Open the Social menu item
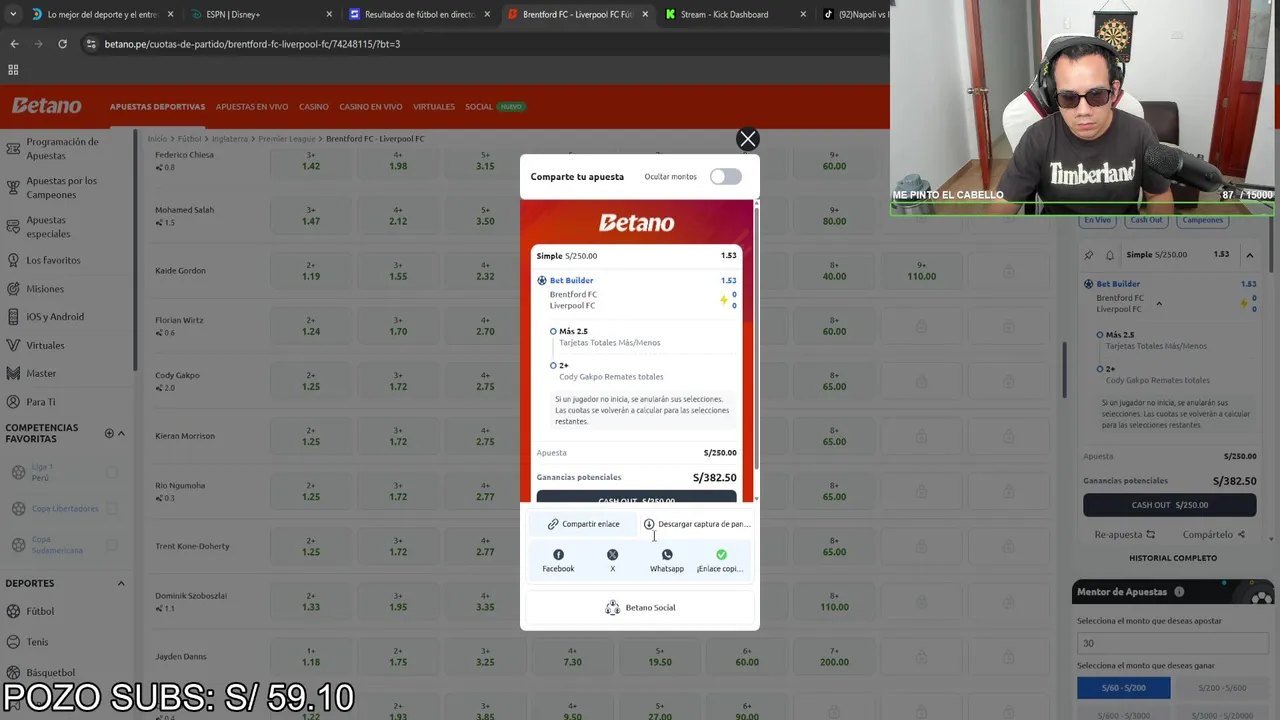1280x720 pixels. (x=479, y=107)
